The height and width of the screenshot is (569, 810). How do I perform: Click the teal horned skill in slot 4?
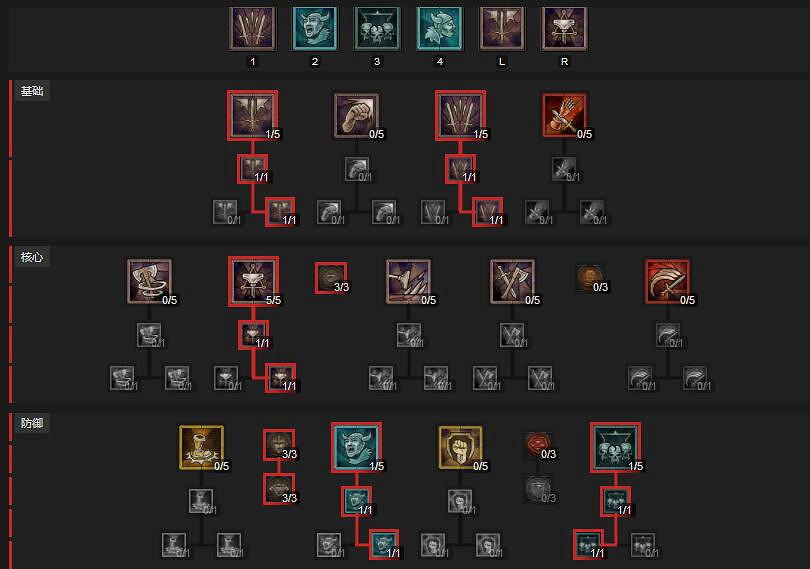click(440, 28)
